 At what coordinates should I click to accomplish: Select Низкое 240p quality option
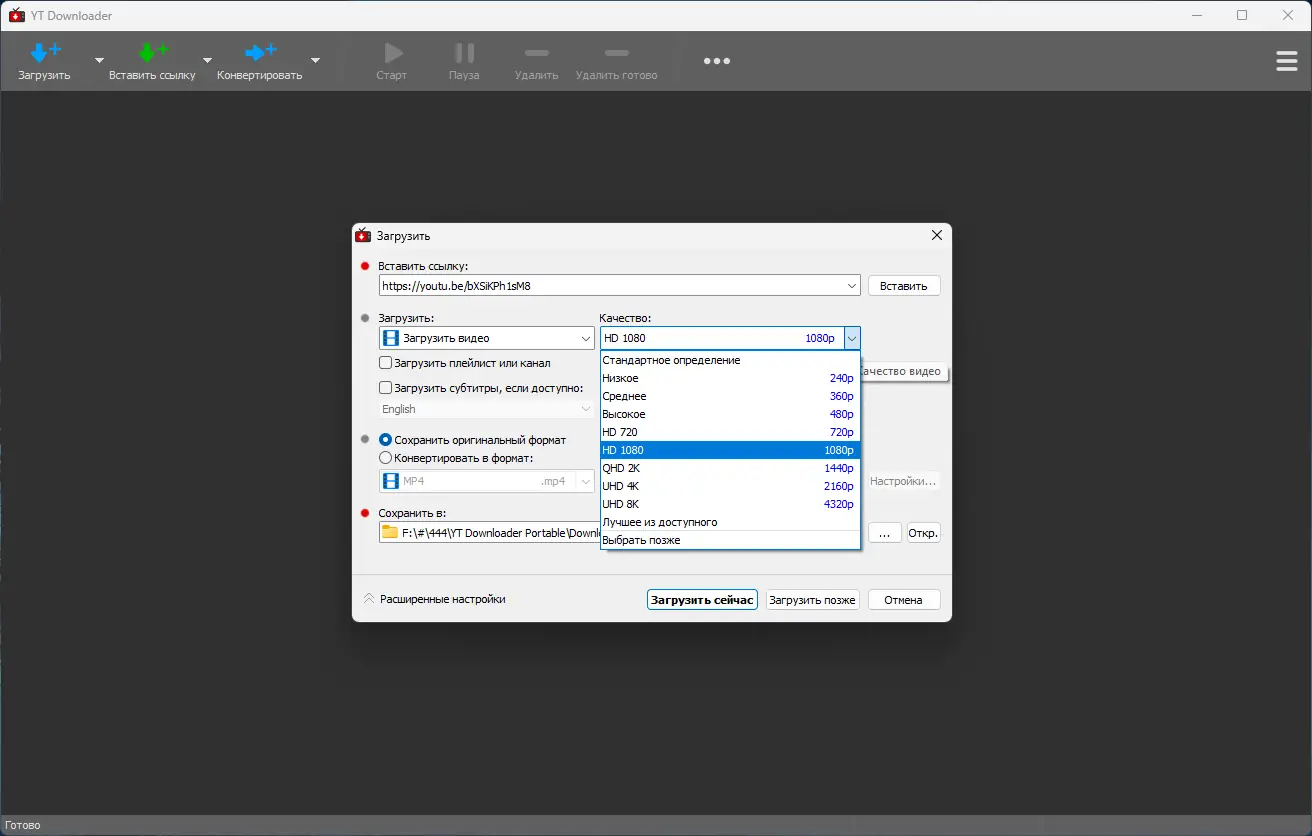pyautogui.click(x=730, y=378)
